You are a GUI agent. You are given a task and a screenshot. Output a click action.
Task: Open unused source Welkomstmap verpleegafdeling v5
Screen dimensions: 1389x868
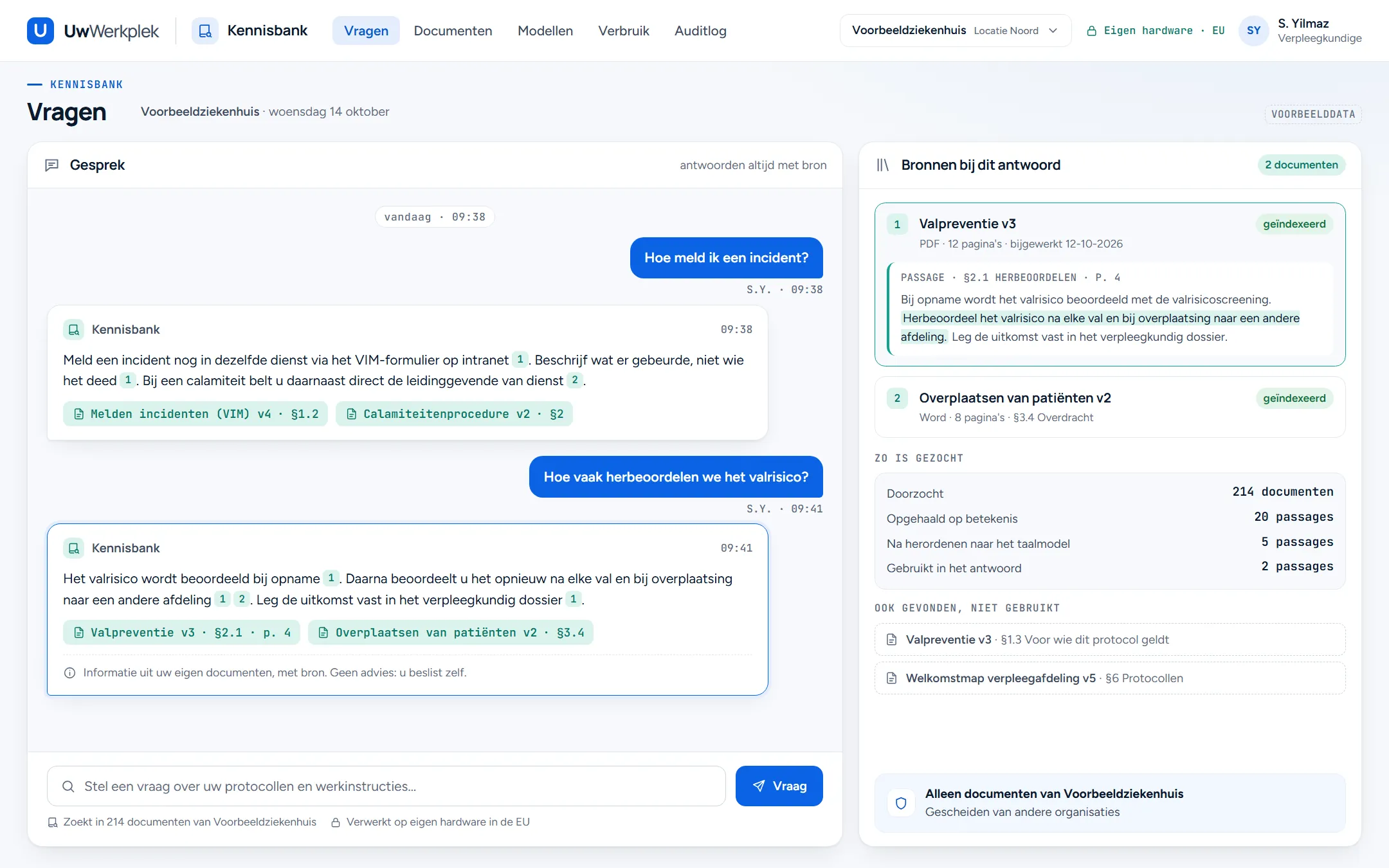pos(1109,678)
